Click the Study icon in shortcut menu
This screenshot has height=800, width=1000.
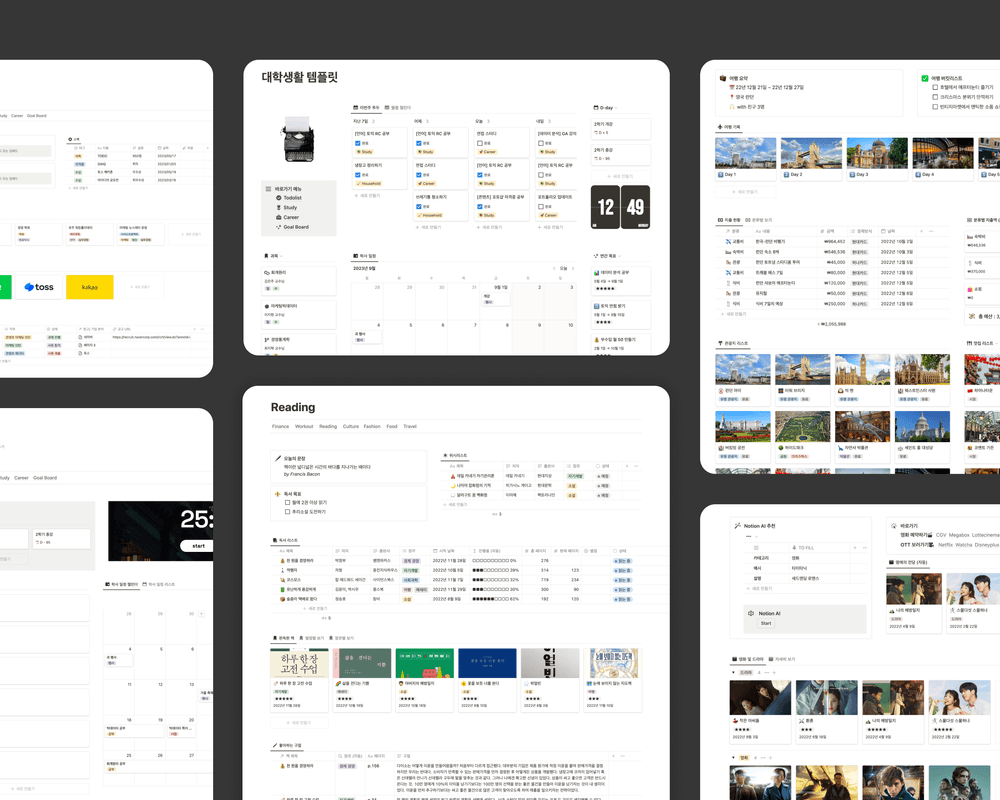point(278,208)
